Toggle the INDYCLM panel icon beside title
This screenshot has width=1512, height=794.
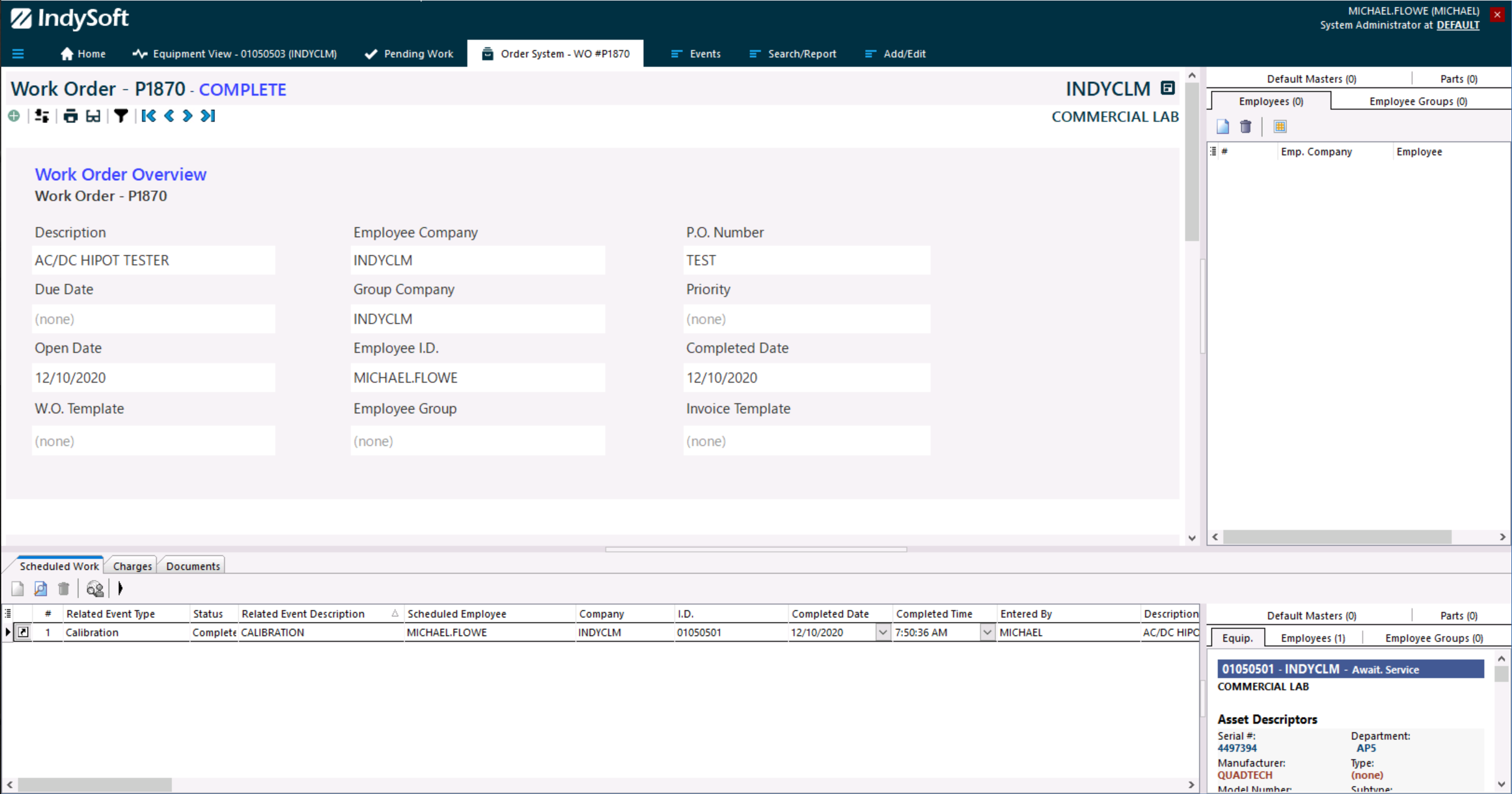click(1168, 88)
